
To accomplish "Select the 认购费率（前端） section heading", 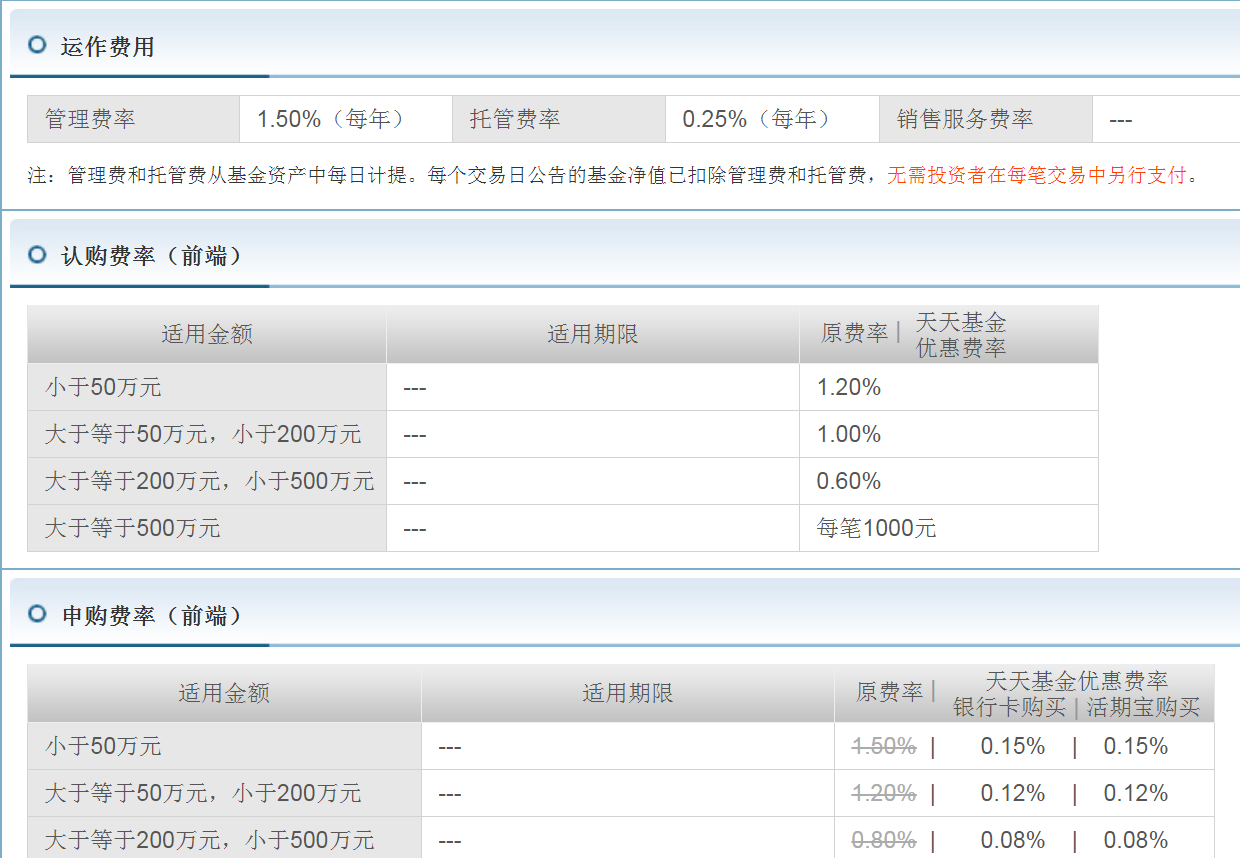I will (152, 256).
